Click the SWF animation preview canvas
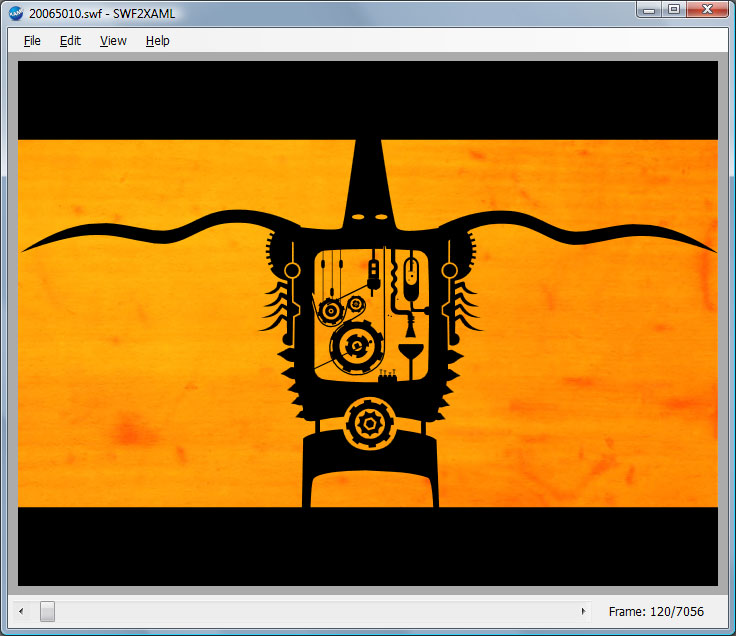The image size is (736, 636). click(368, 323)
